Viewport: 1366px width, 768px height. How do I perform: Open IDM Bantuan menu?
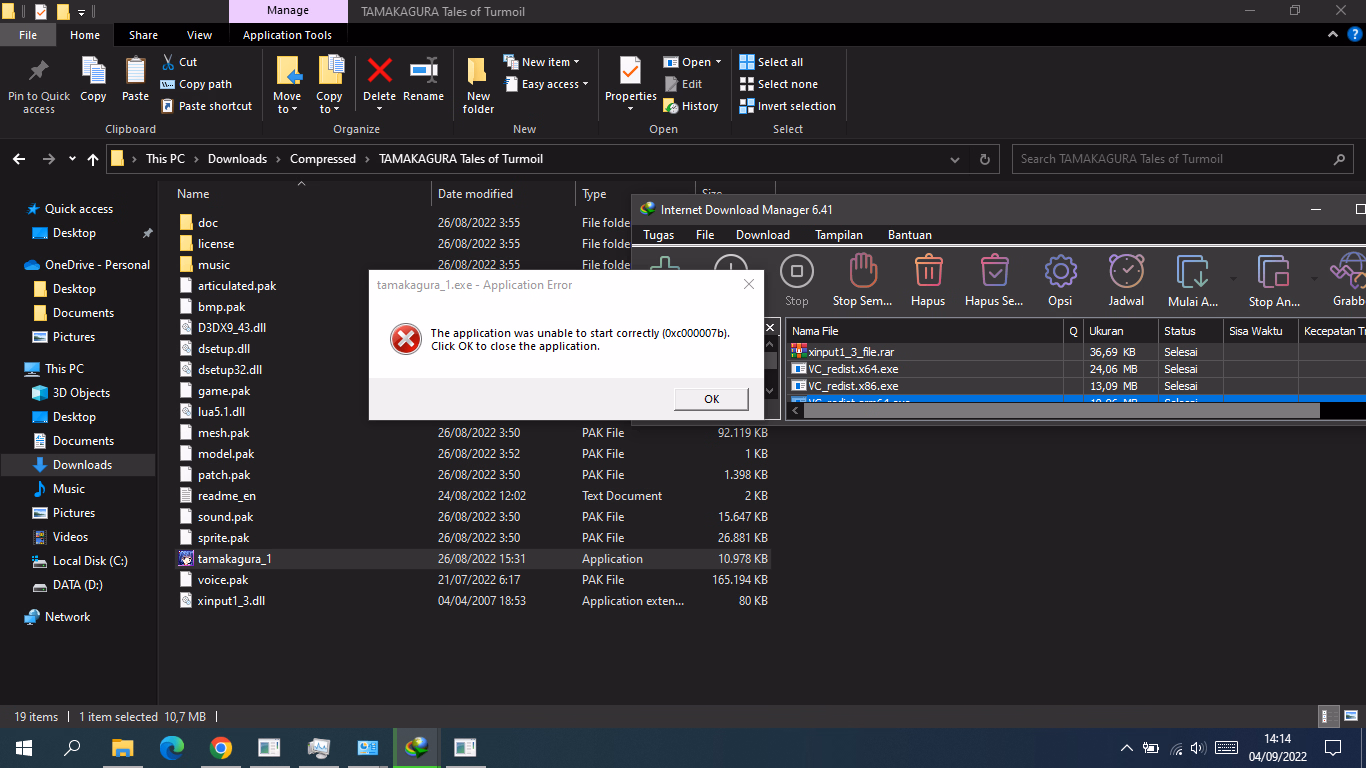pos(910,235)
